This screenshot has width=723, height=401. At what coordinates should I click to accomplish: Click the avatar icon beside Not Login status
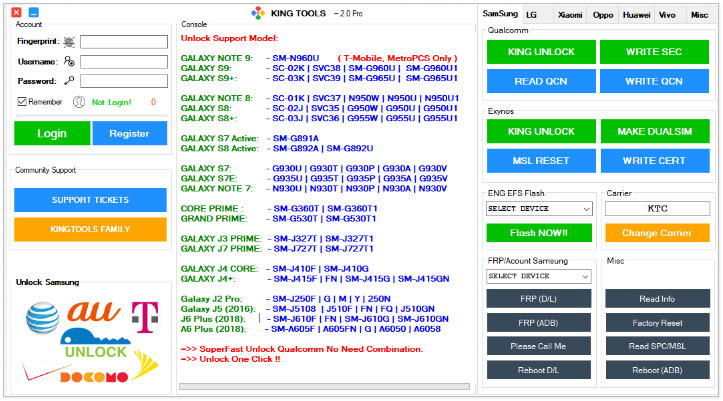pyautogui.click(x=79, y=102)
